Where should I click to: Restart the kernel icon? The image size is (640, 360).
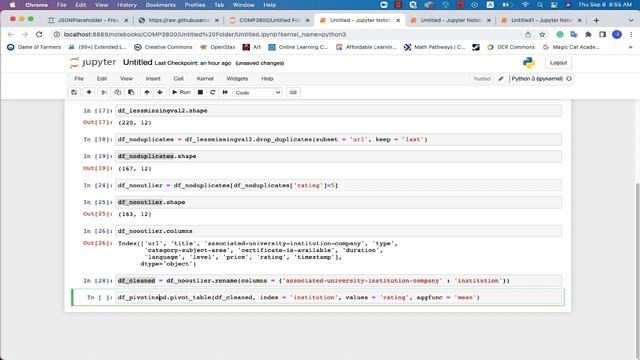coord(212,92)
